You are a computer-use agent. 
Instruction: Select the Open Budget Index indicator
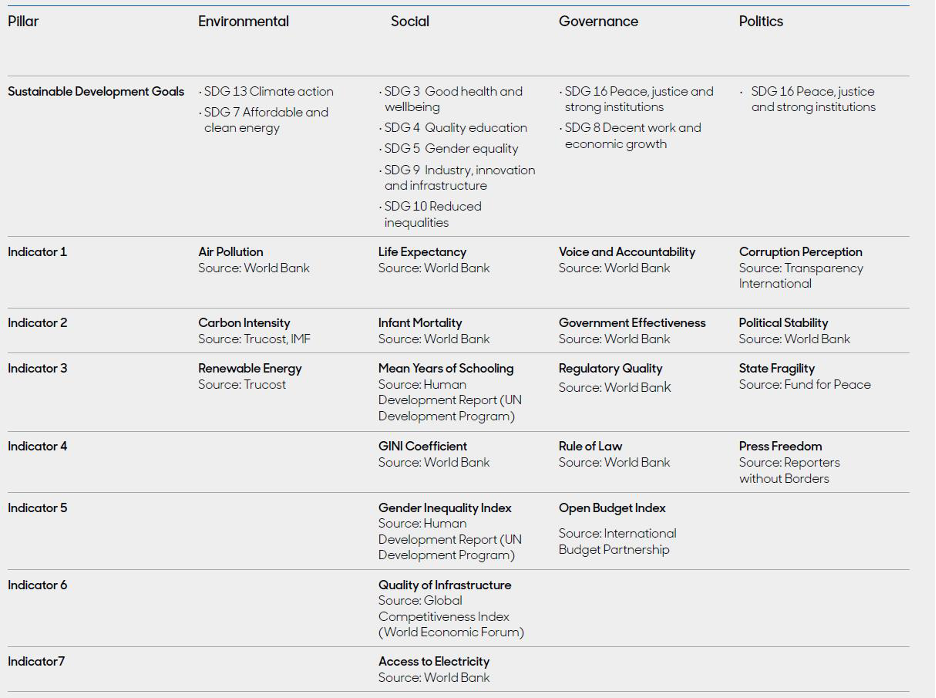(x=612, y=508)
